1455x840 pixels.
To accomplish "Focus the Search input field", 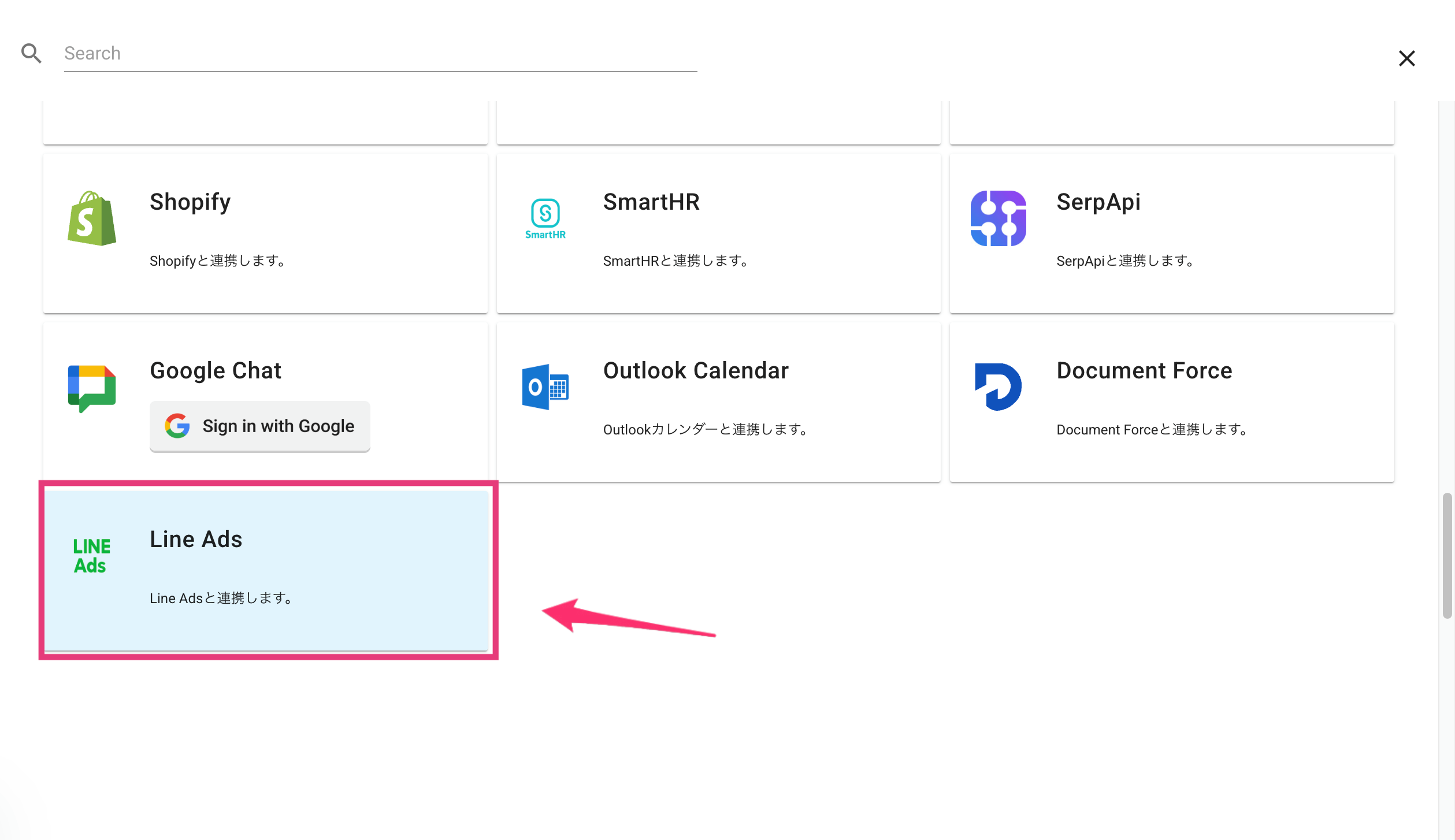I will coord(380,53).
